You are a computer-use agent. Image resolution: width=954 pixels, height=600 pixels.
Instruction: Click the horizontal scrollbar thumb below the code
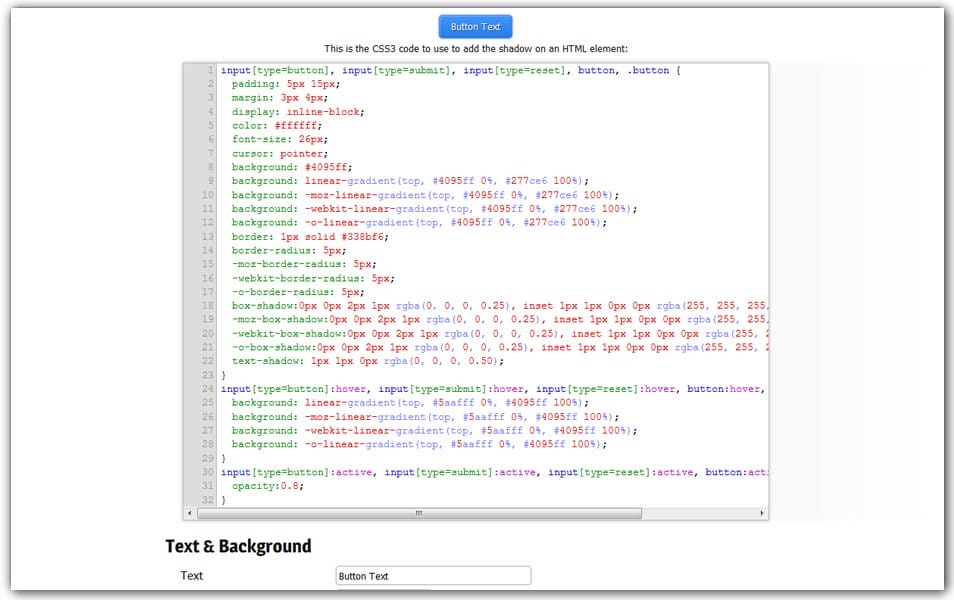click(420, 513)
